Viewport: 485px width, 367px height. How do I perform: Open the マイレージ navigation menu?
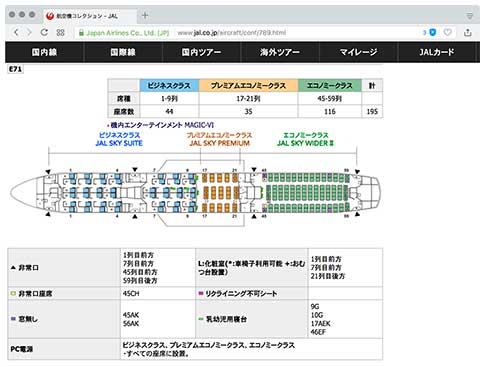[358, 52]
